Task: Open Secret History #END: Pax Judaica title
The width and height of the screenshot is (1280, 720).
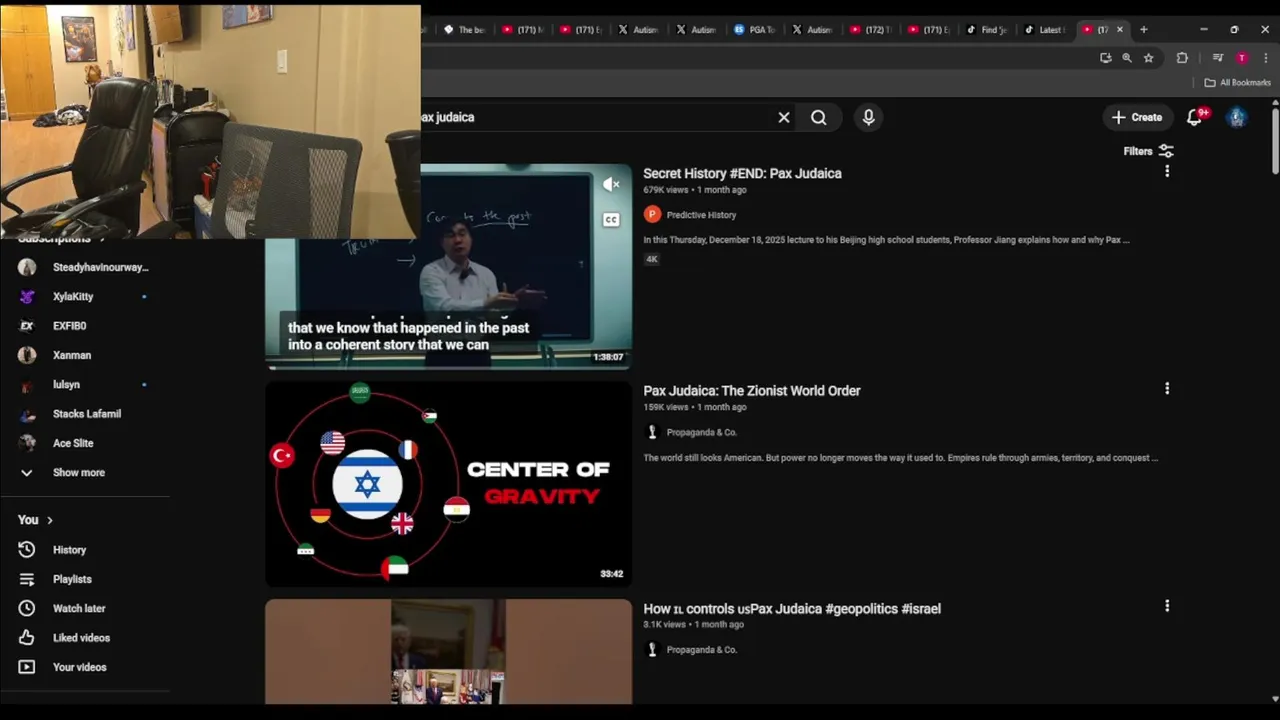Action: tap(742, 173)
